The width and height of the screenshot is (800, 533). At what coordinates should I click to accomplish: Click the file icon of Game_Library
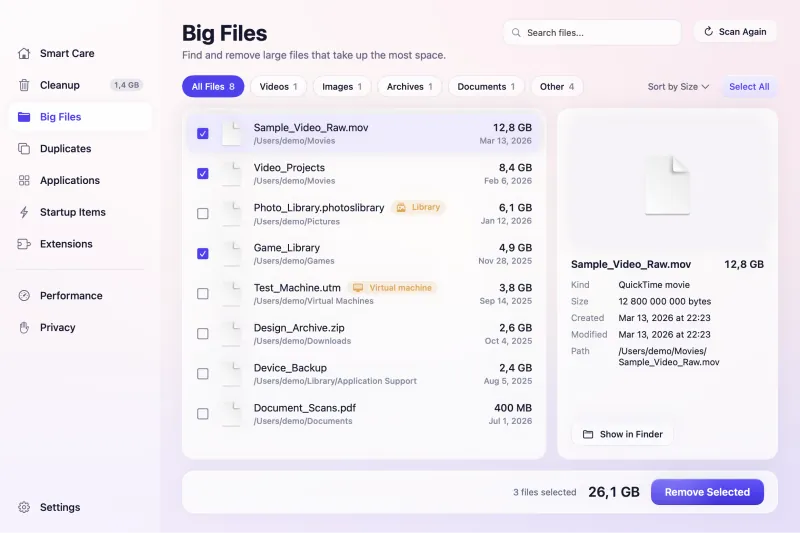[232, 253]
